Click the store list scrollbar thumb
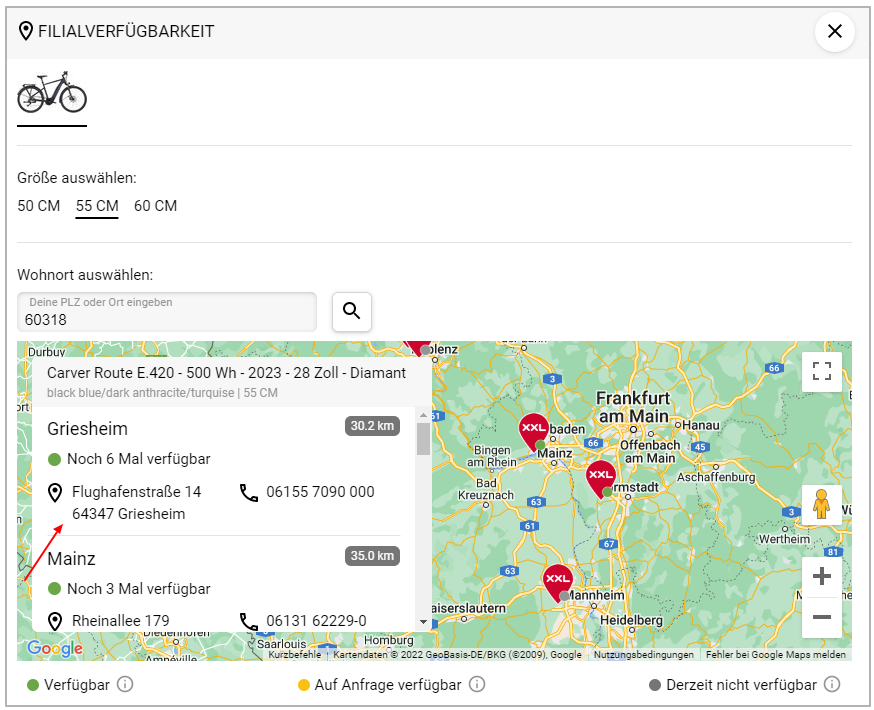This screenshot has width=874, height=710. [x=423, y=439]
